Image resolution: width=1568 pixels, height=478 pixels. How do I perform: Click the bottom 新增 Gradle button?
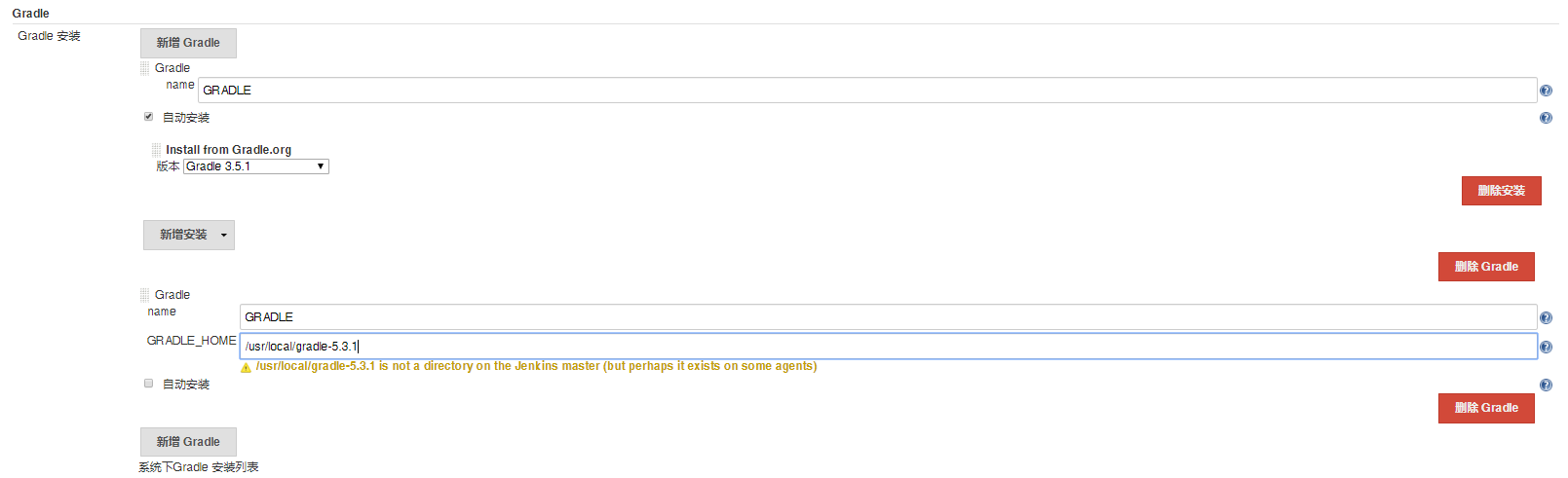(x=188, y=442)
